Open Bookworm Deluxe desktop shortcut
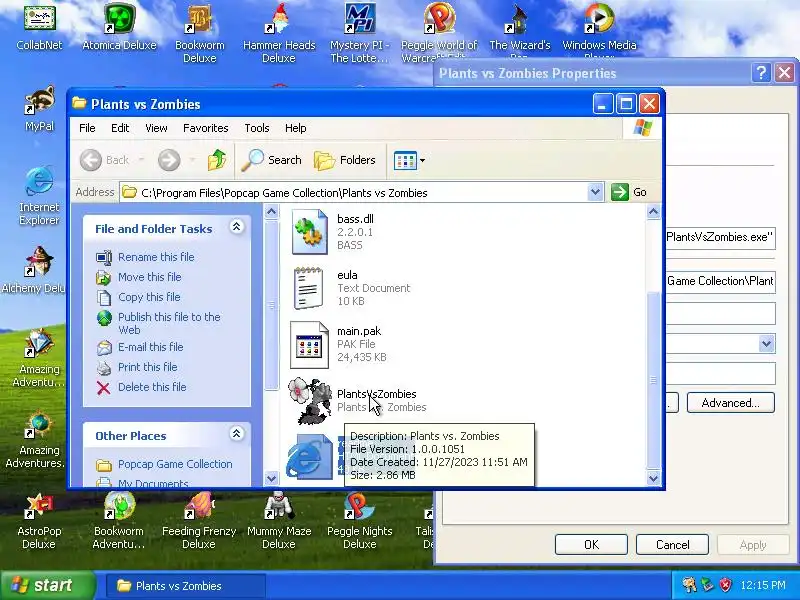This screenshot has width=800, height=600. coord(199,32)
